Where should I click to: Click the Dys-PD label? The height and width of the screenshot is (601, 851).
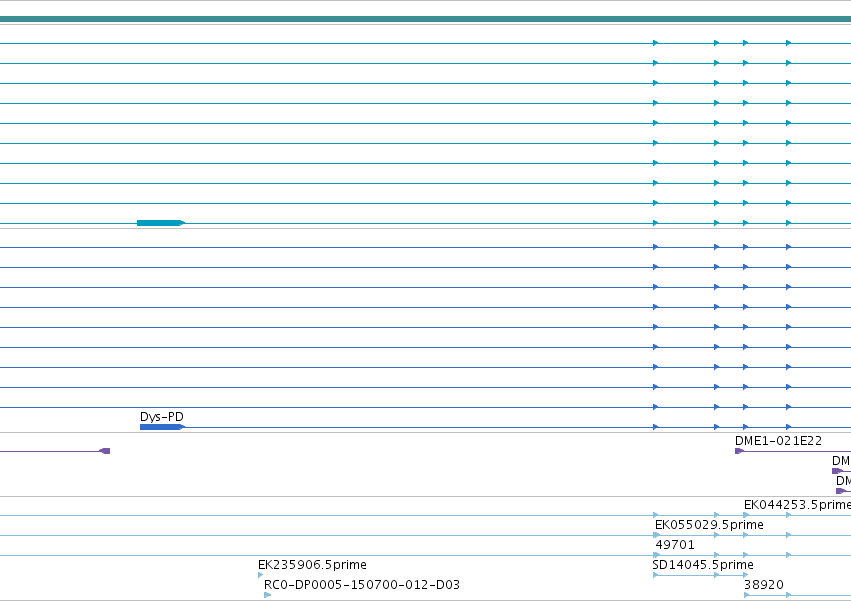tap(162, 417)
